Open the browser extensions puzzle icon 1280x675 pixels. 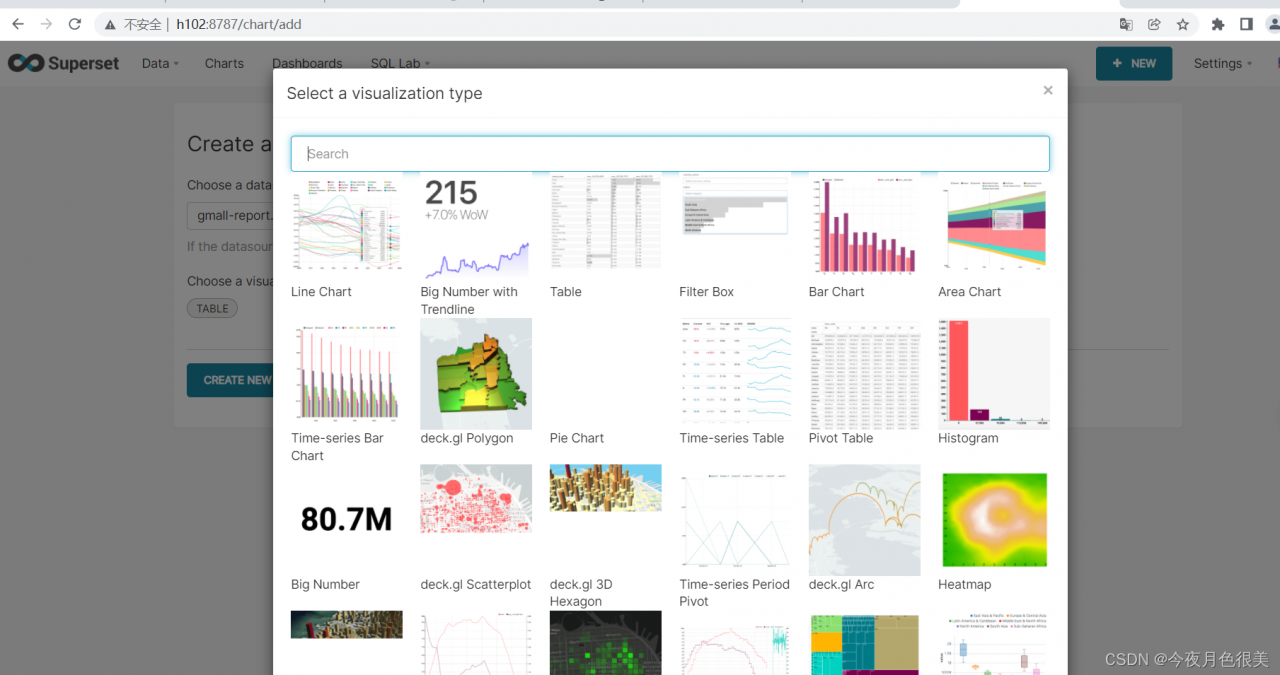click(1218, 24)
